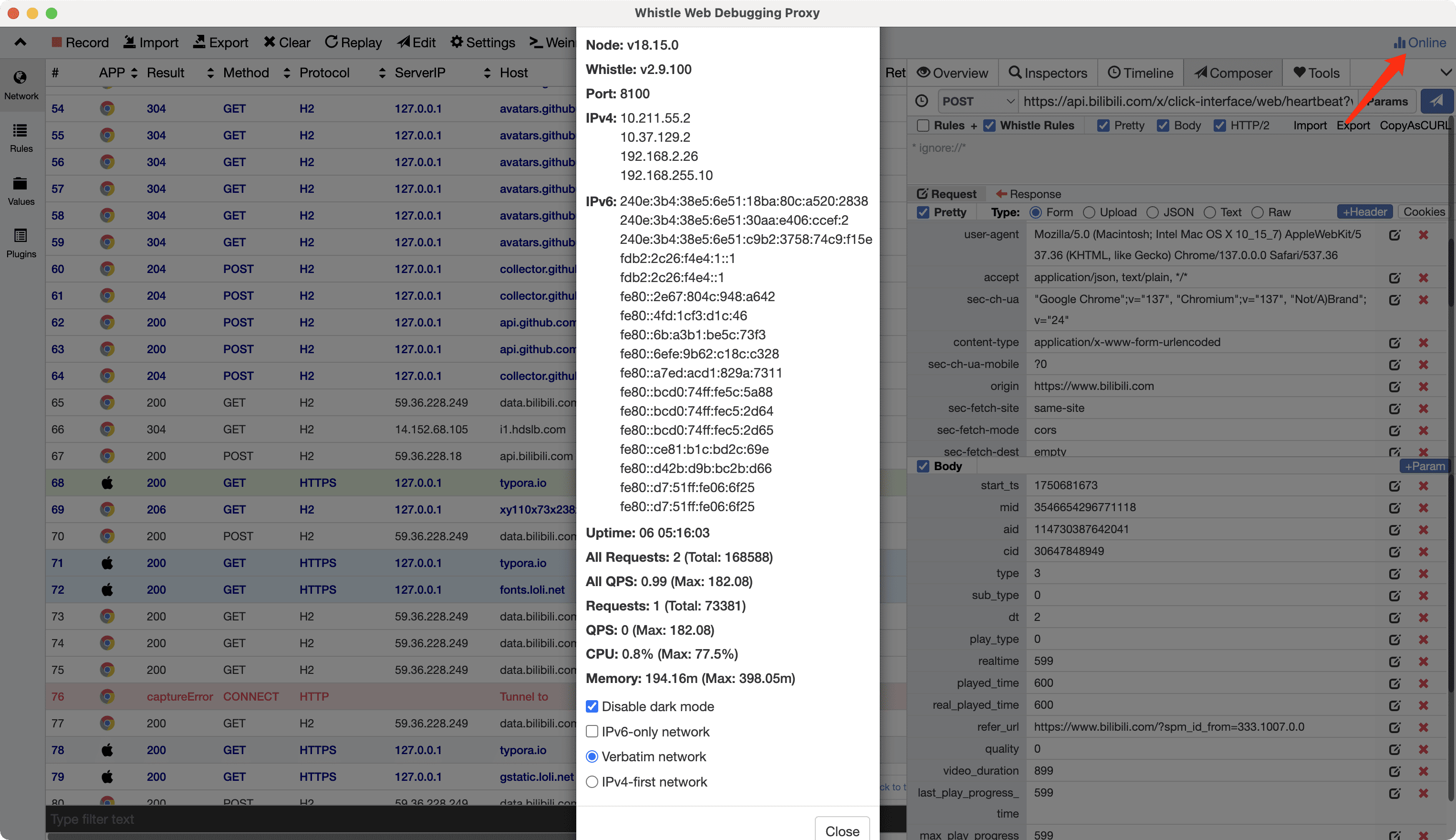Expand the chevron right of the Tools tab
The image size is (1456, 840).
[1446, 73]
